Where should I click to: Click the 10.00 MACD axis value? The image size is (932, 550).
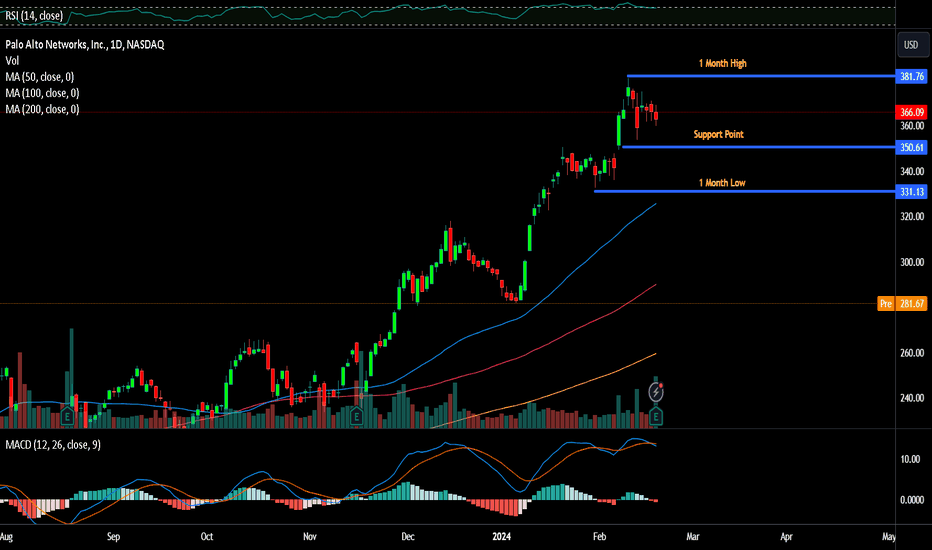910,459
